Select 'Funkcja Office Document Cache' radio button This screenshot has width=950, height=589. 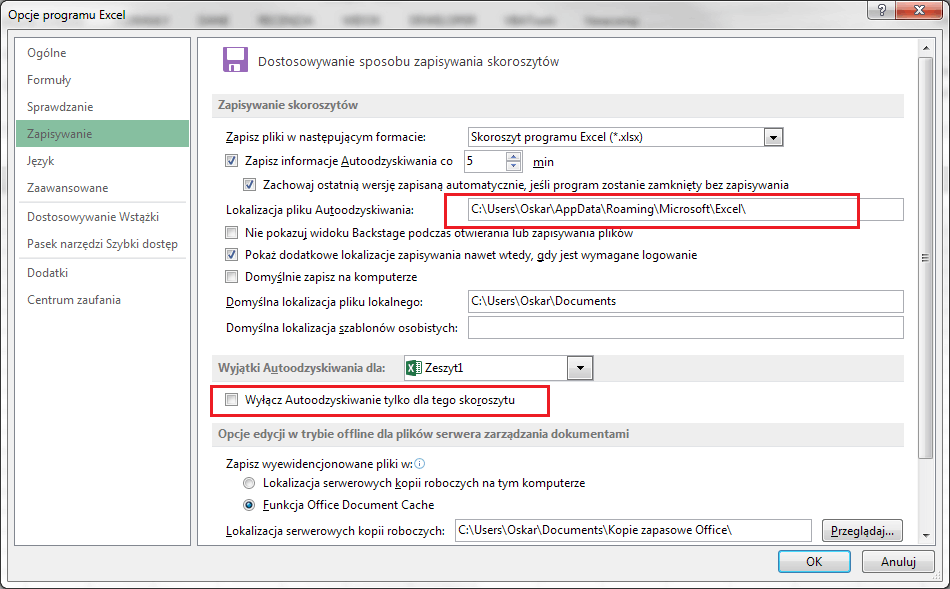[x=249, y=504]
